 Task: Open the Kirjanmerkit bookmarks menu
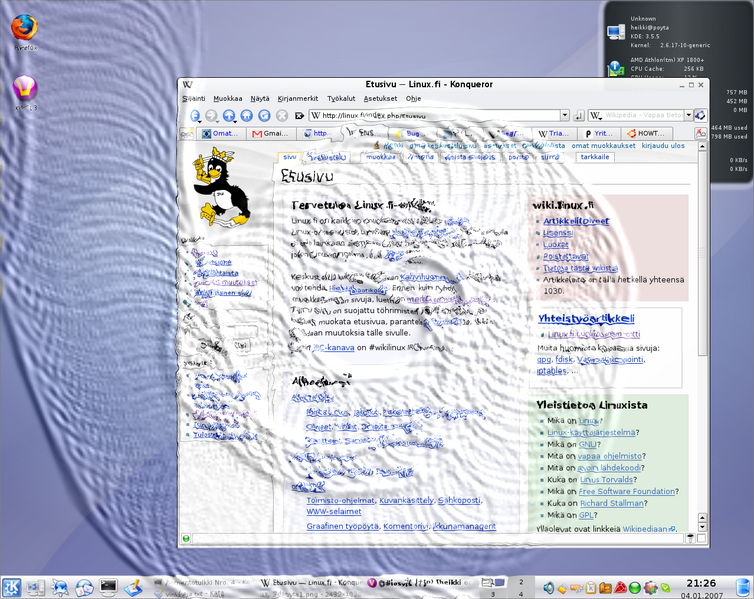[297, 99]
